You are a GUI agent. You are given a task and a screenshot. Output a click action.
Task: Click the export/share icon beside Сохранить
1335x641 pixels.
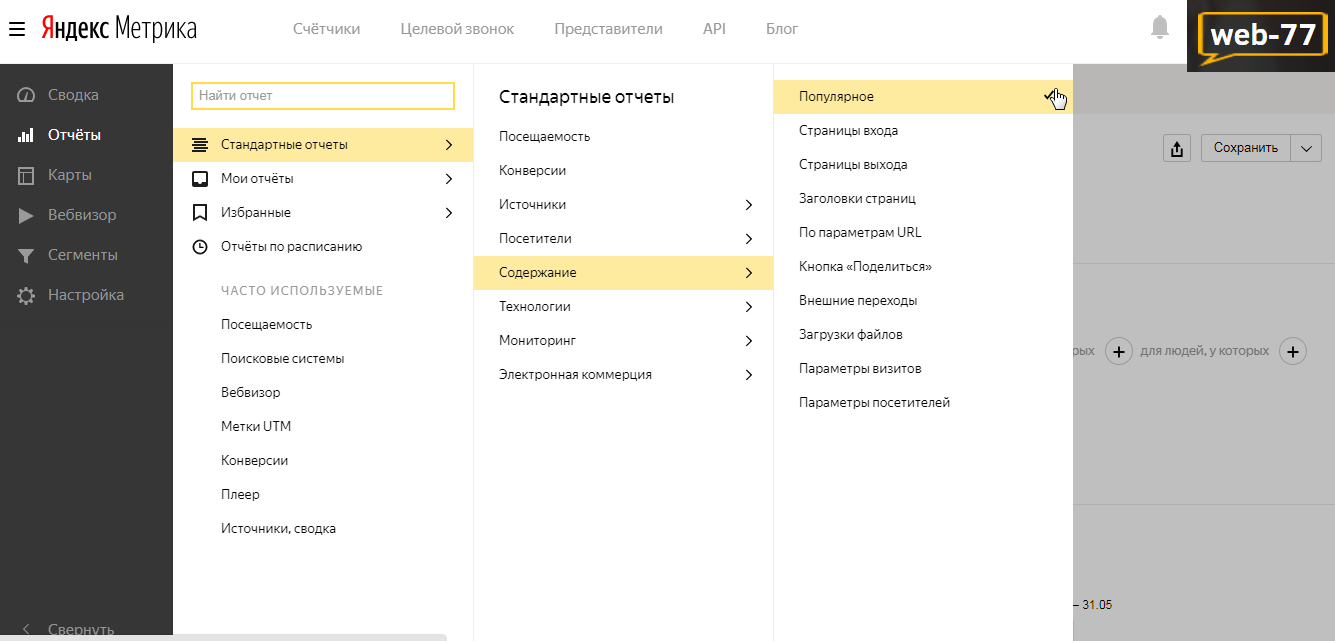[x=1177, y=148]
